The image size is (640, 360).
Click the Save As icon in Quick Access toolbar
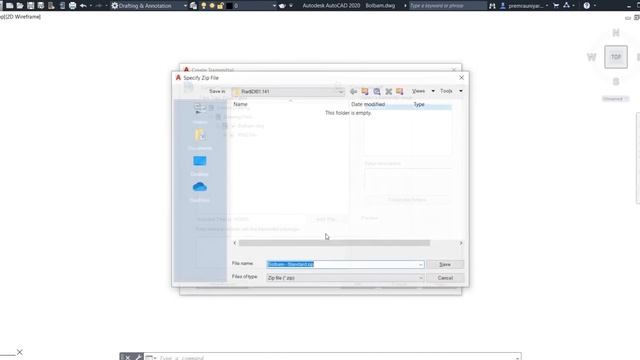point(40,6)
